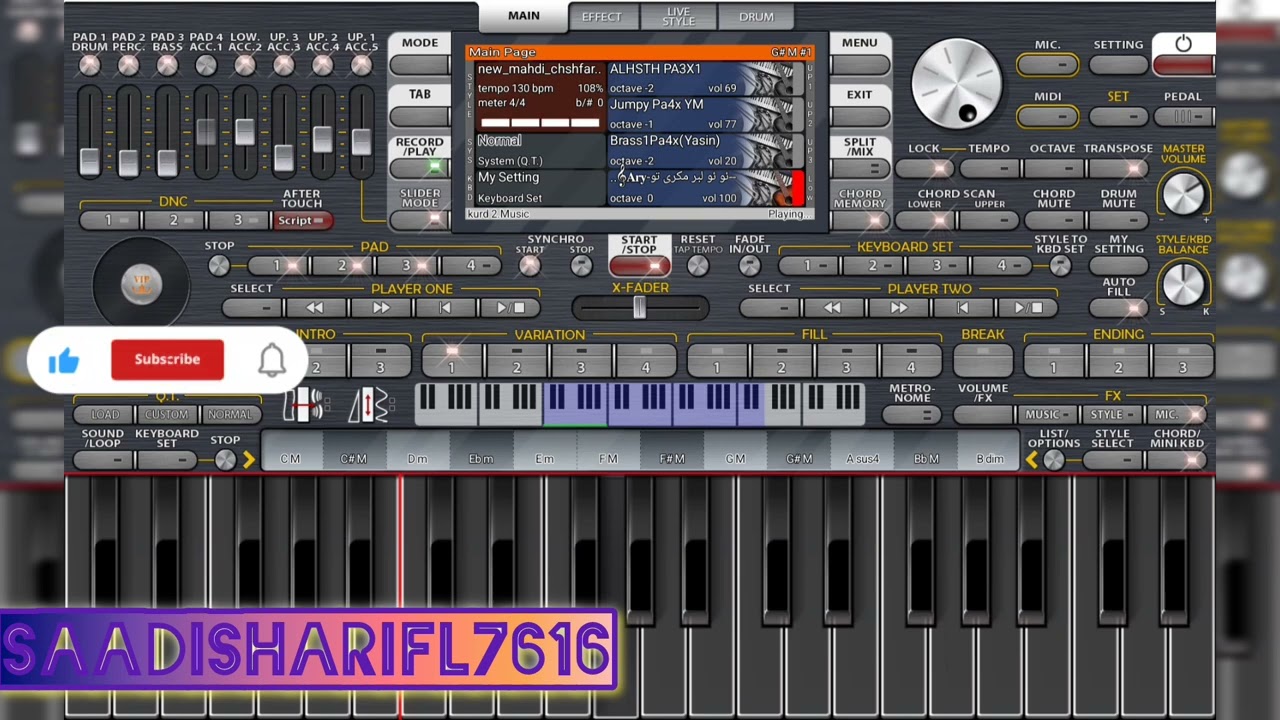The height and width of the screenshot is (720, 1280).
Task: Toggle the MIDI button
Action: coord(1048,117)
